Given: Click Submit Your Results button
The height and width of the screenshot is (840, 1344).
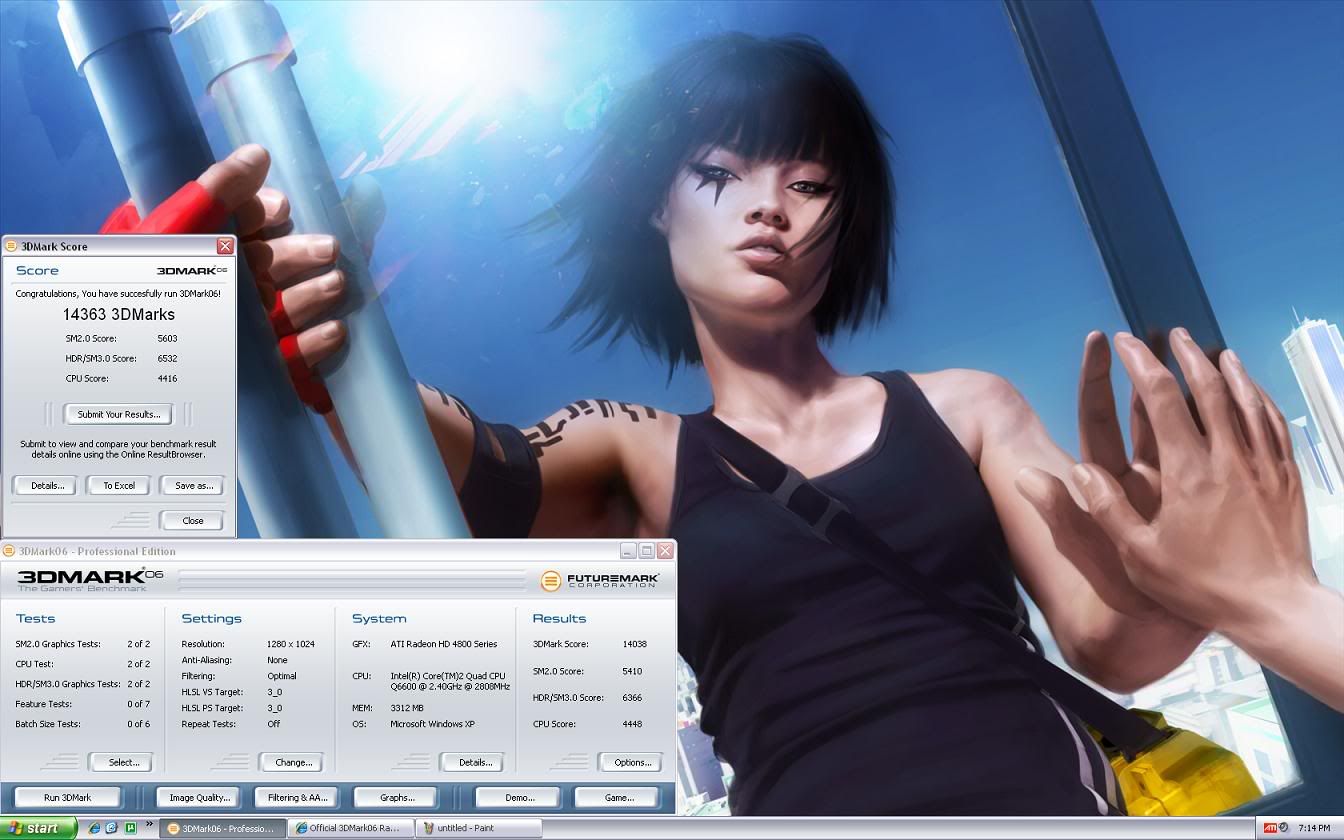Looking at the screenshot, I should [118, 414].
